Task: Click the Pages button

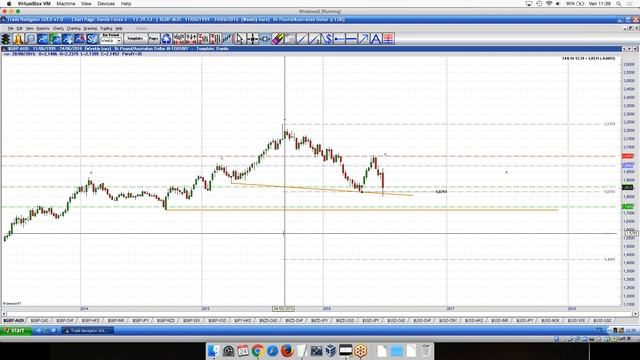Action: click(153, 39)
